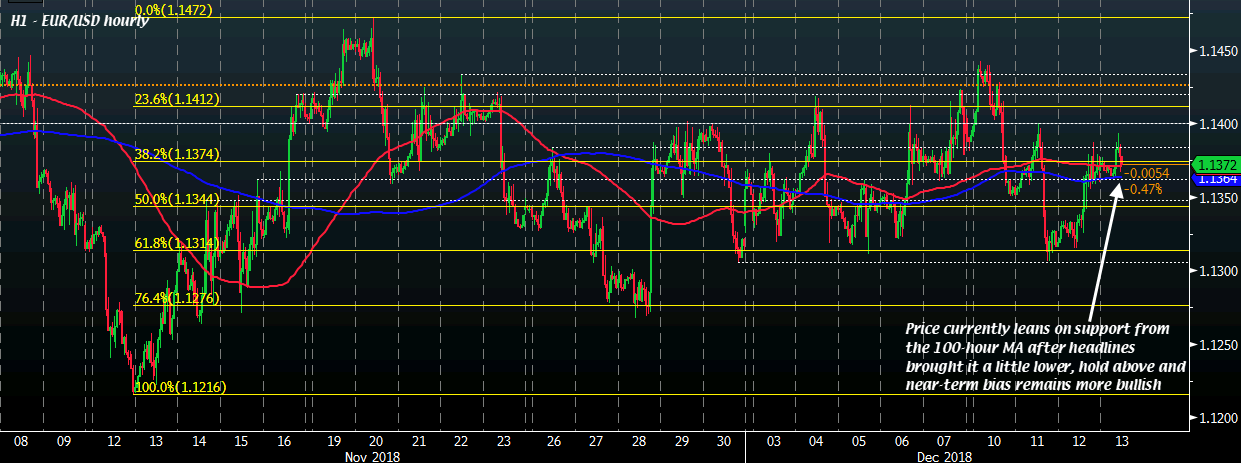Screen dimensions: 1241x463
Task: Click the -0.0054 price change value
Action: point(1147,174)
